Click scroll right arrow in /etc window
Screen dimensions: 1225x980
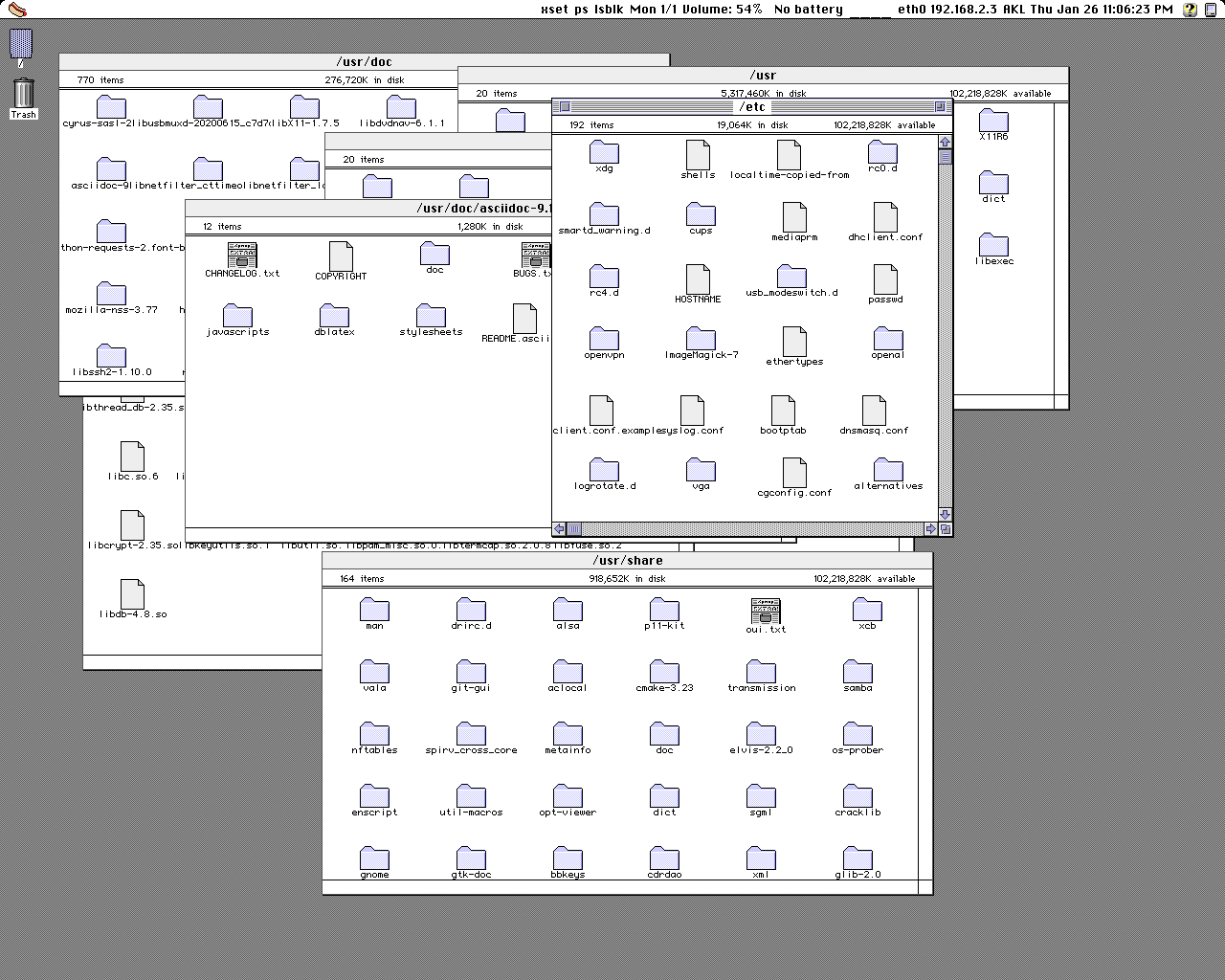point(930,528)
